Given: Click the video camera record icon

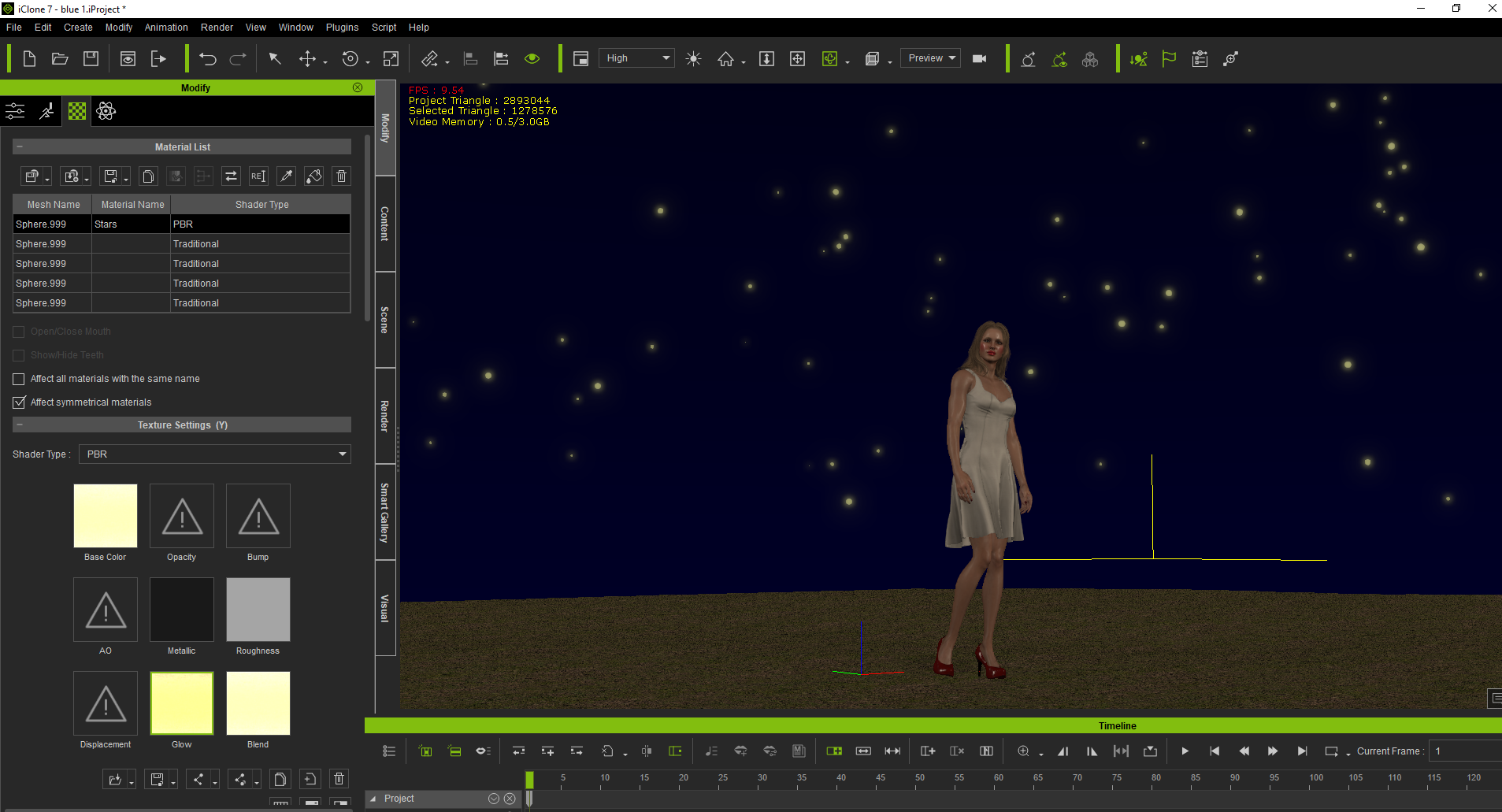Looking at the screenshot, I should pos(980,59).
